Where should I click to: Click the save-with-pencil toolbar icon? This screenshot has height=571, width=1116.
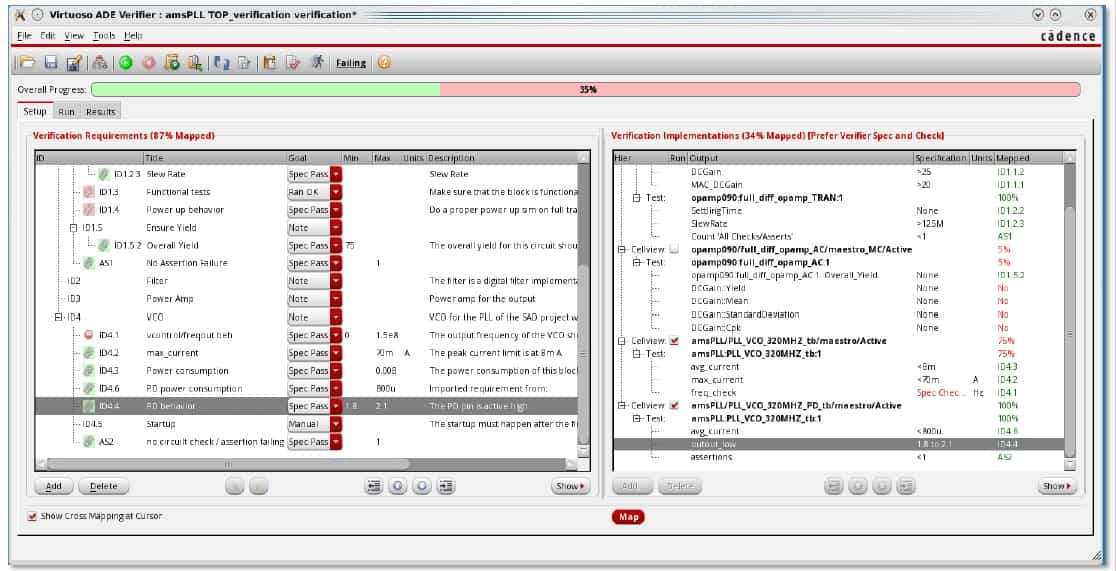click(x=74, y=63)
